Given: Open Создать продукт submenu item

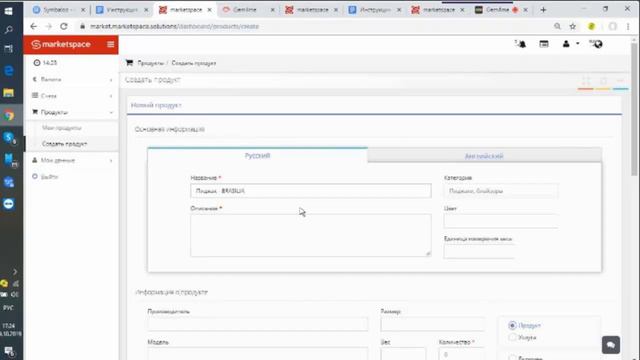Looking at the screenshot, I should (64, 144).
